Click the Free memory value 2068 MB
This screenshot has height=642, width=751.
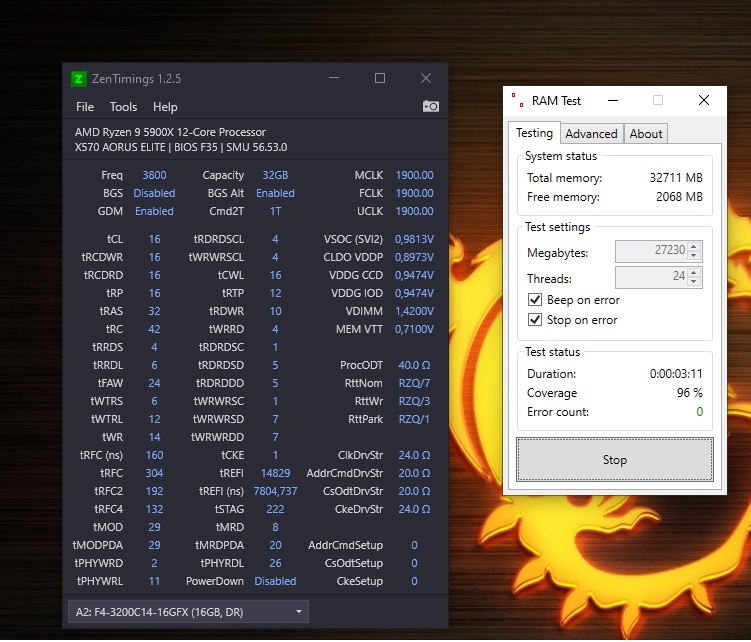(679, 197)
